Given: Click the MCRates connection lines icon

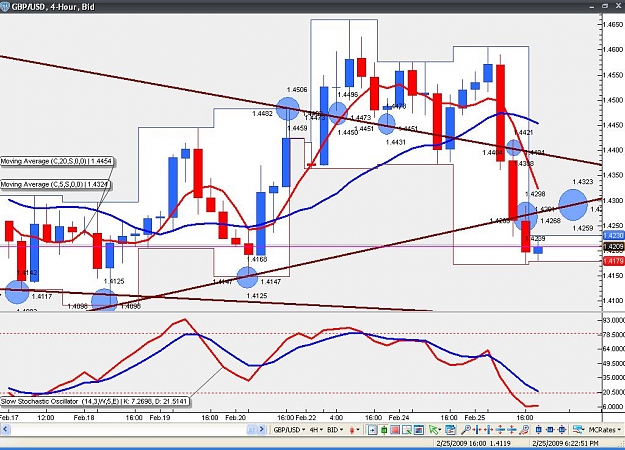Looking at the screenshot, I should click(x=578, y=430).
